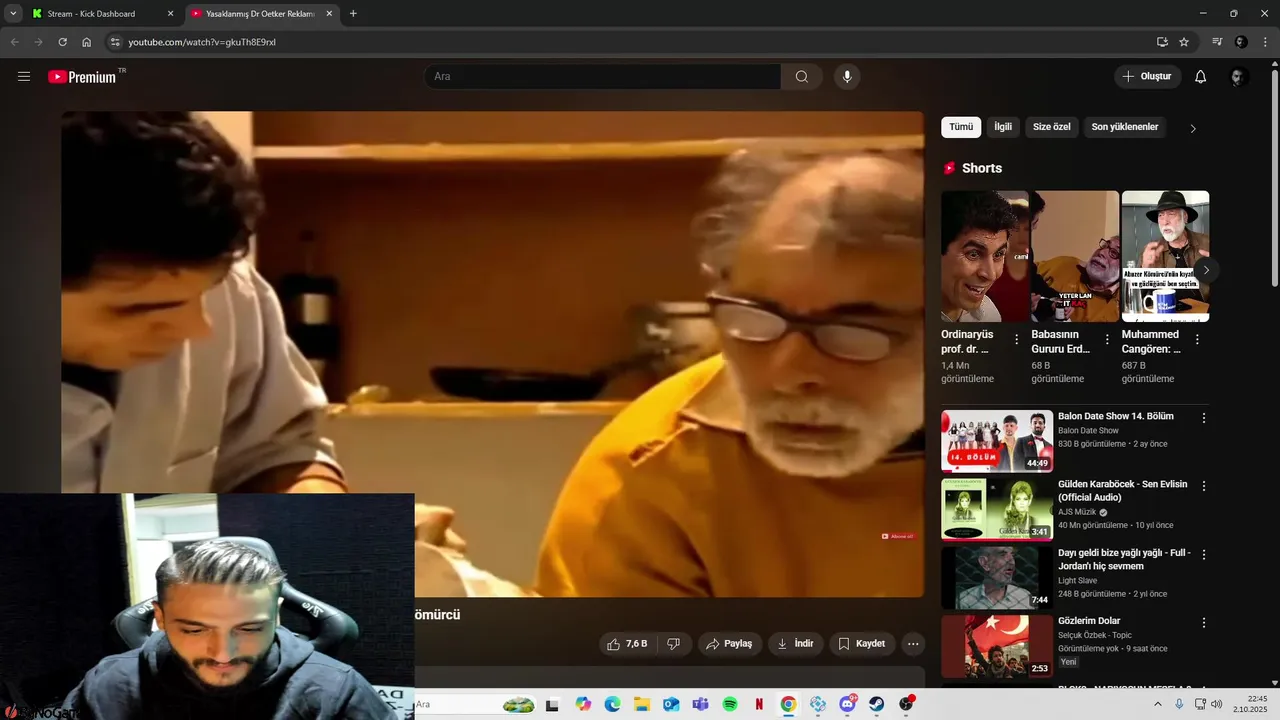The width and height of the screenshot is (1280, 720).
Task: Select the Son yüklenenler filter chip
Action: click(x=1125, y=127)
